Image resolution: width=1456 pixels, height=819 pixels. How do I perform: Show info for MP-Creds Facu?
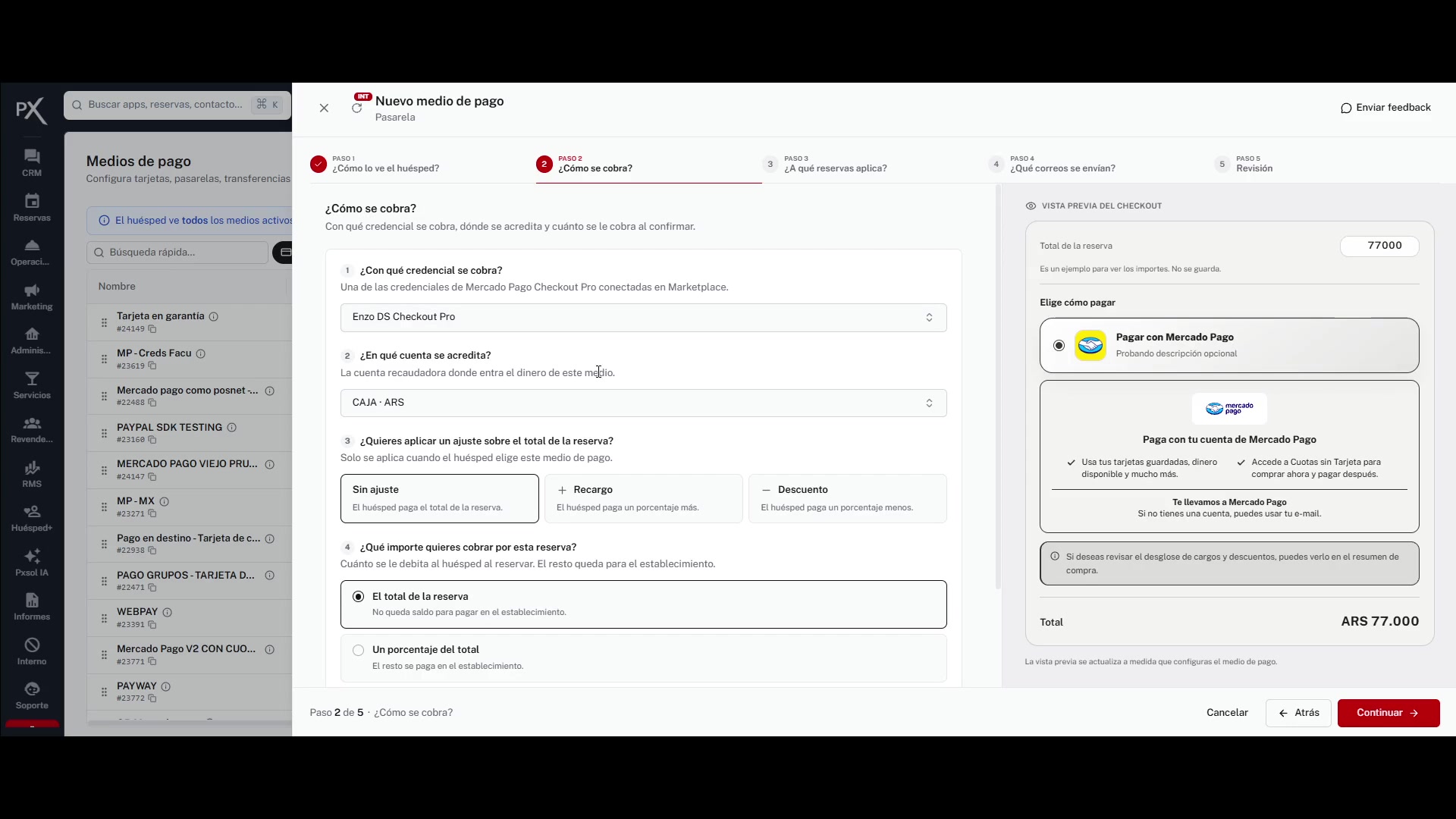(x=201, y=353)
